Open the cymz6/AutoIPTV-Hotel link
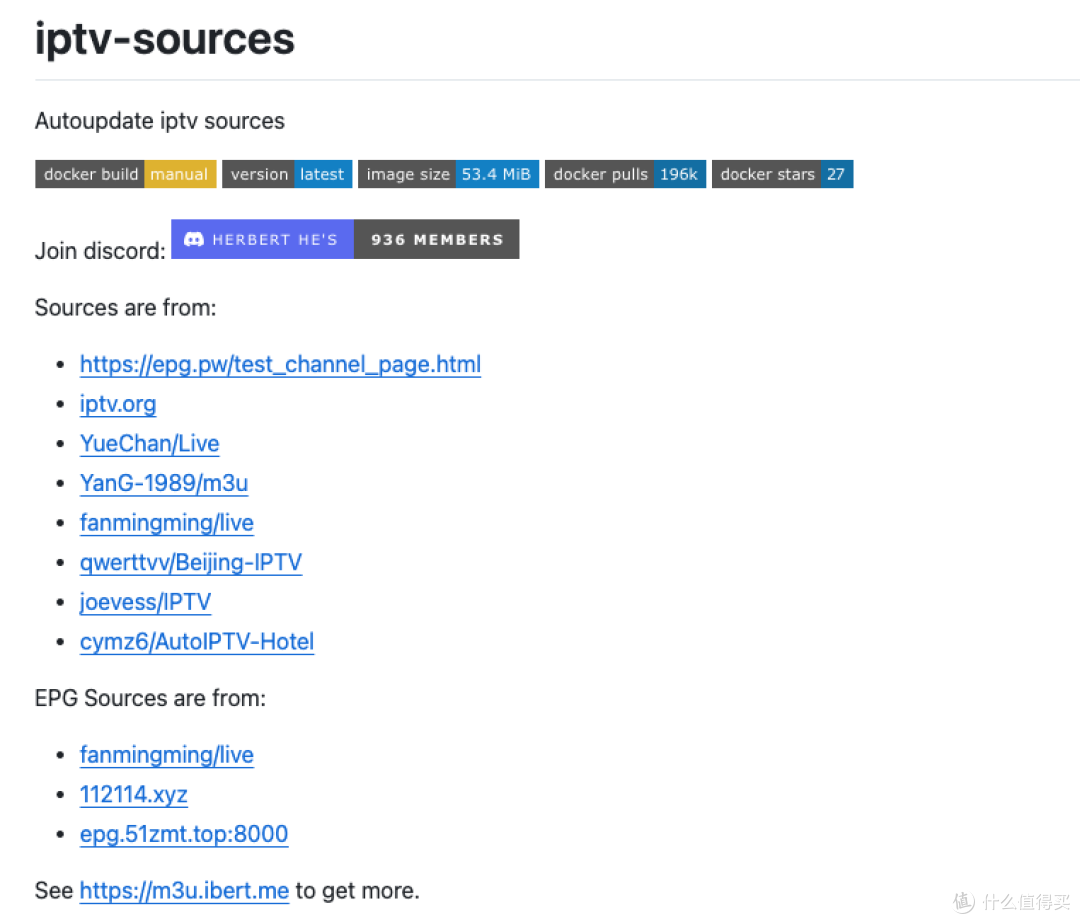 click(x=197, y=642)
